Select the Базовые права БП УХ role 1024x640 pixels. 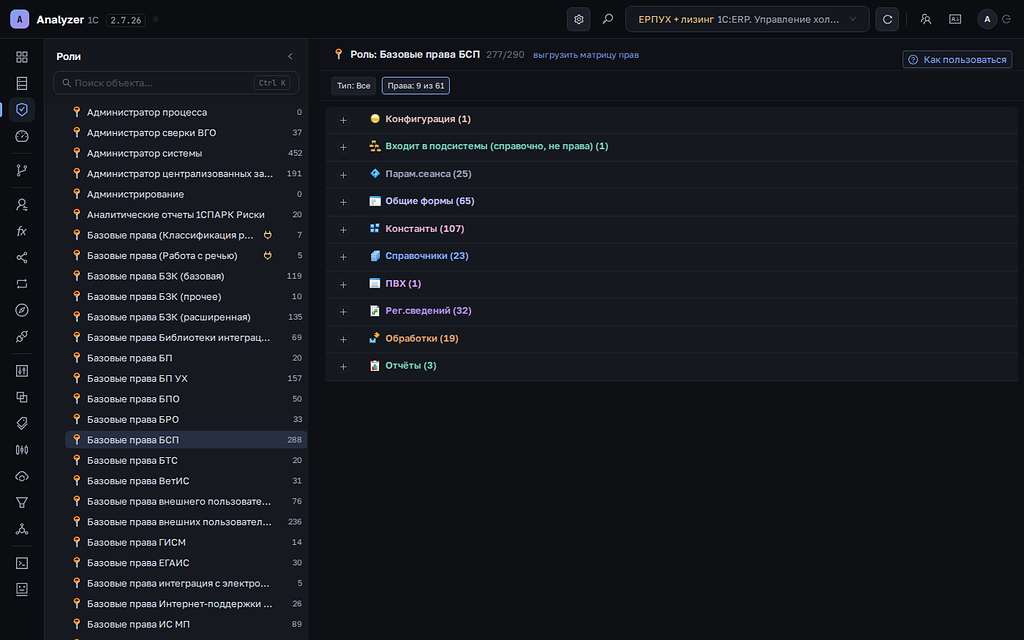186,378
